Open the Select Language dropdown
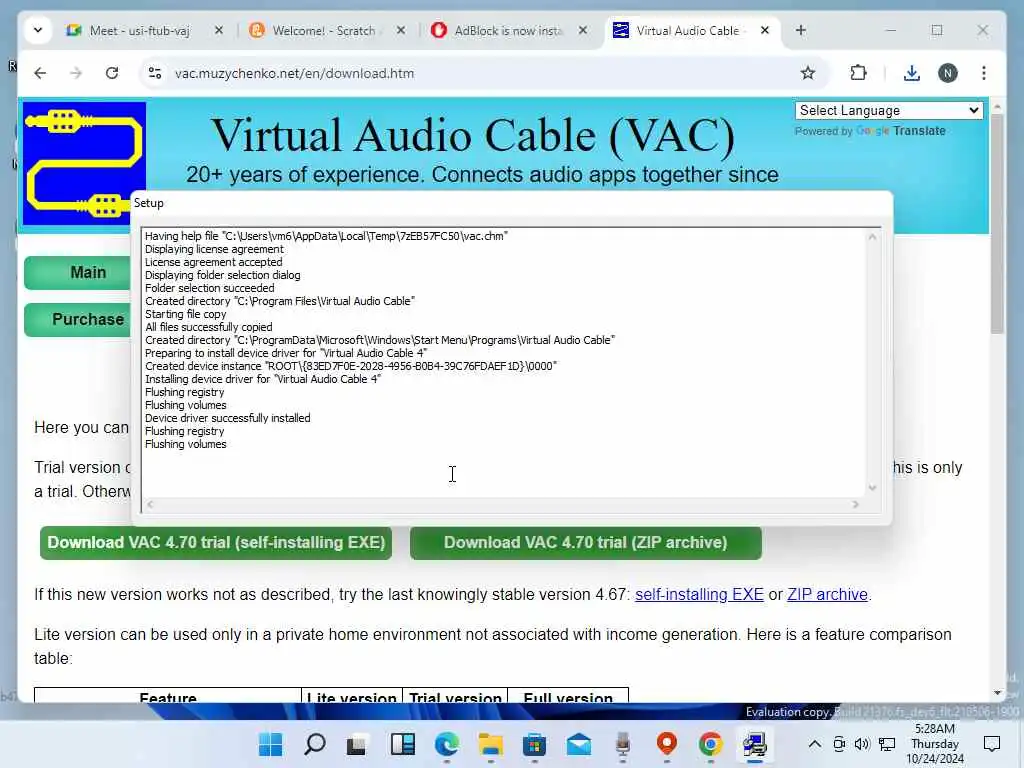Image resolution: width=1024 pixels, height=768 pixels. [x=889, y=110]
